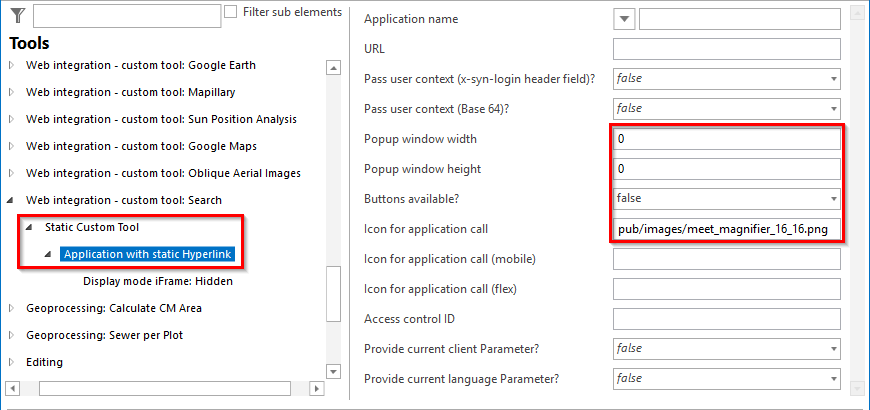This screenshot has width=870, height=410.
Task: Expand the Editing tree node
Action: 12,362
